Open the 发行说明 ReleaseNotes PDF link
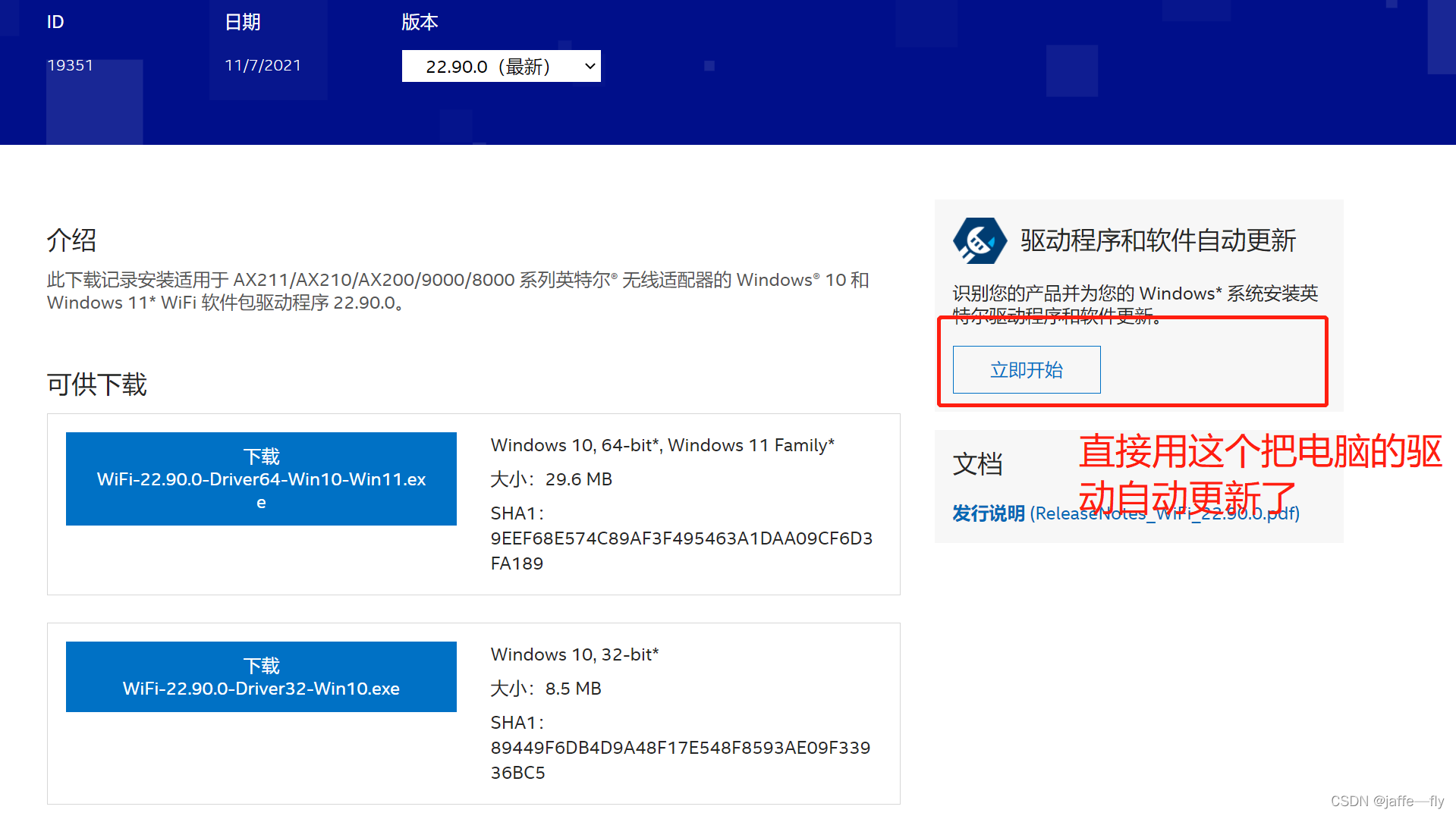Viewport: 1456px width, 816px height. [x=1126, y=513]
